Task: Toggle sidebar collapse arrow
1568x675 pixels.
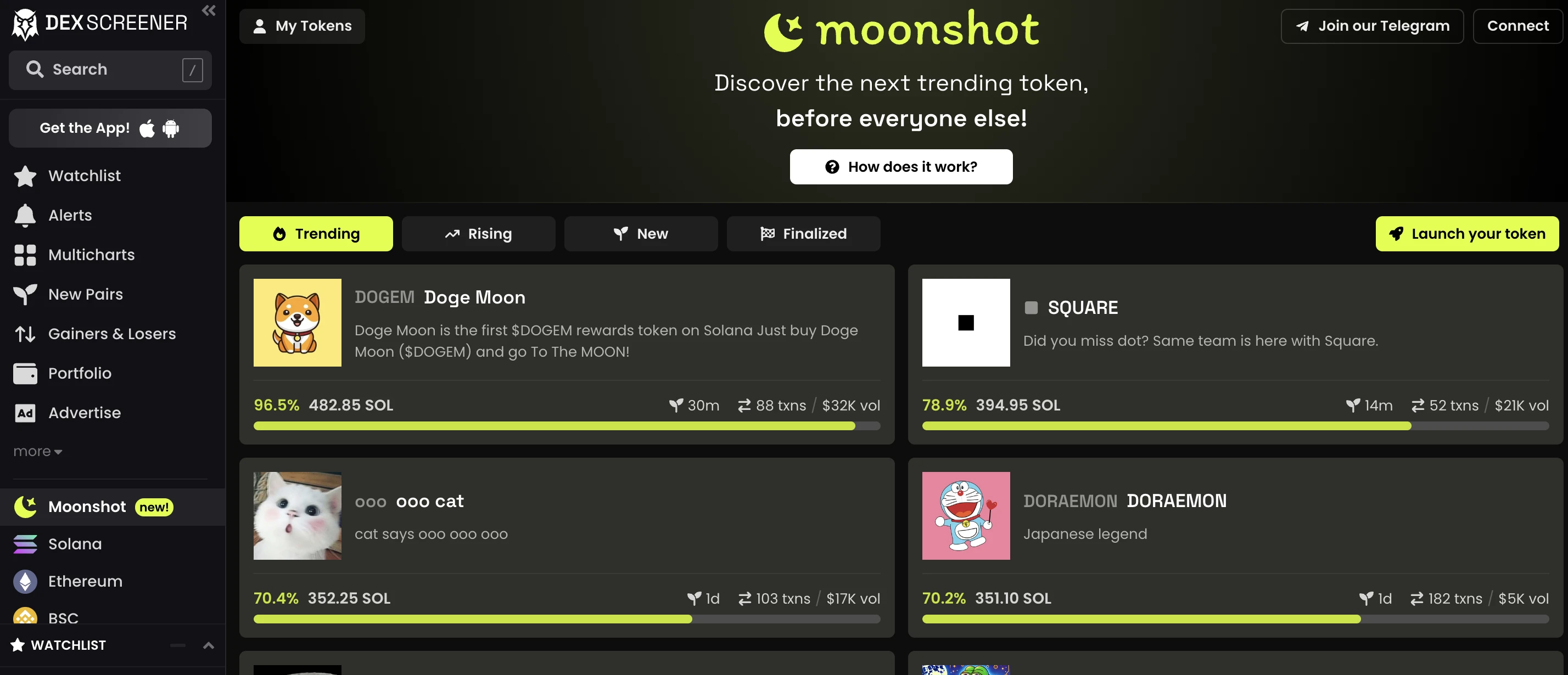Action: point(208,10)
